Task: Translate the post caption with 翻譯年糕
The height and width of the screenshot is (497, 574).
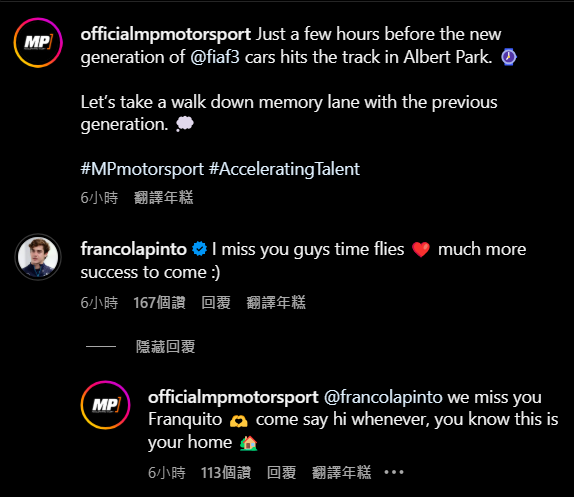Action: 163,198
